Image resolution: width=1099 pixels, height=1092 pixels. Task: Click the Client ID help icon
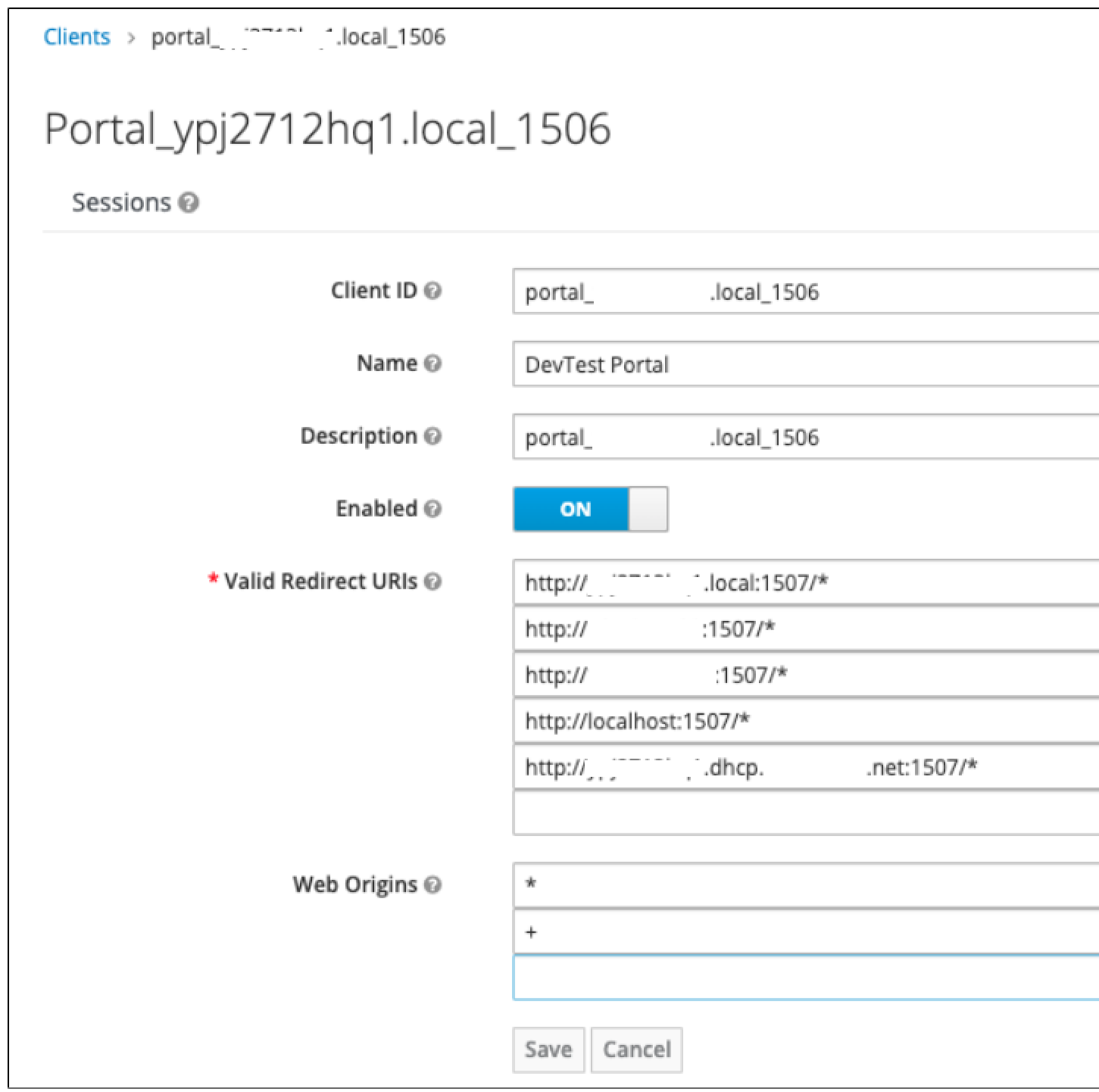pos(432,291)
